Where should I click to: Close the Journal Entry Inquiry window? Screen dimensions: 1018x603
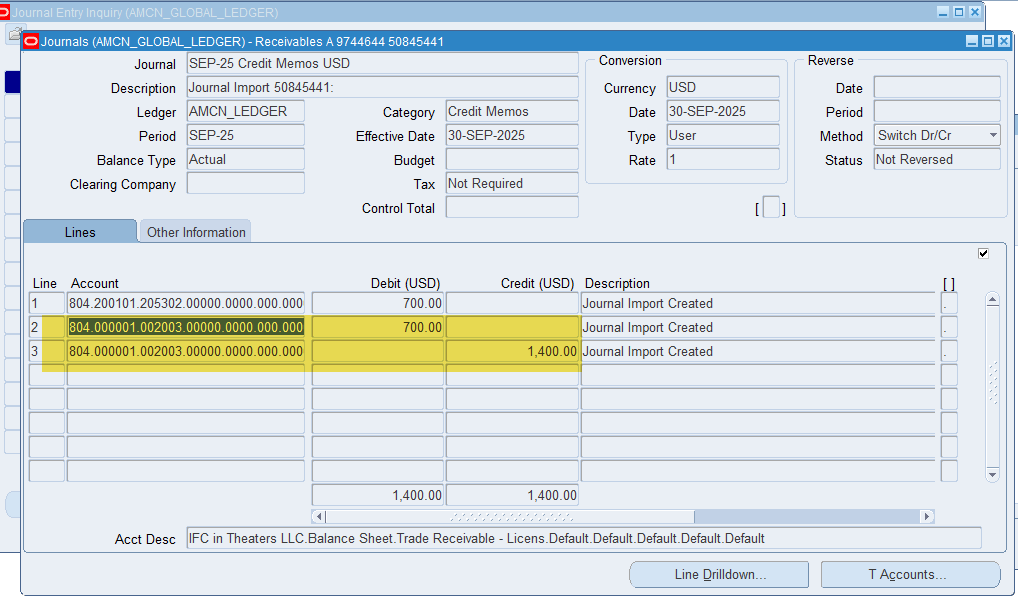pyautogui.click(x=975, y=12)
